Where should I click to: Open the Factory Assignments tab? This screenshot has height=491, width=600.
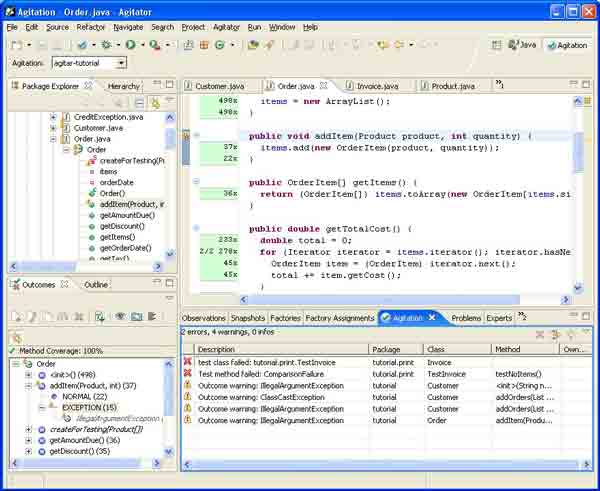339,318
